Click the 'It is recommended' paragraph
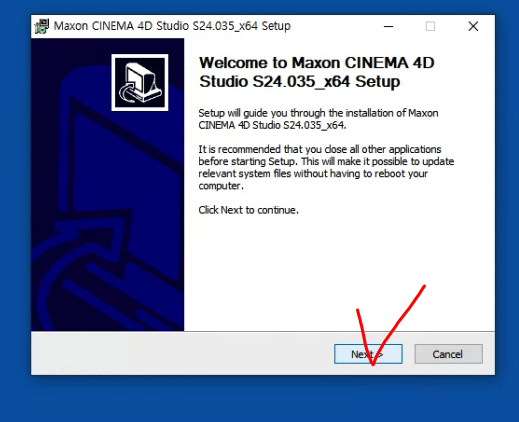519x422 pixels. 326,167
